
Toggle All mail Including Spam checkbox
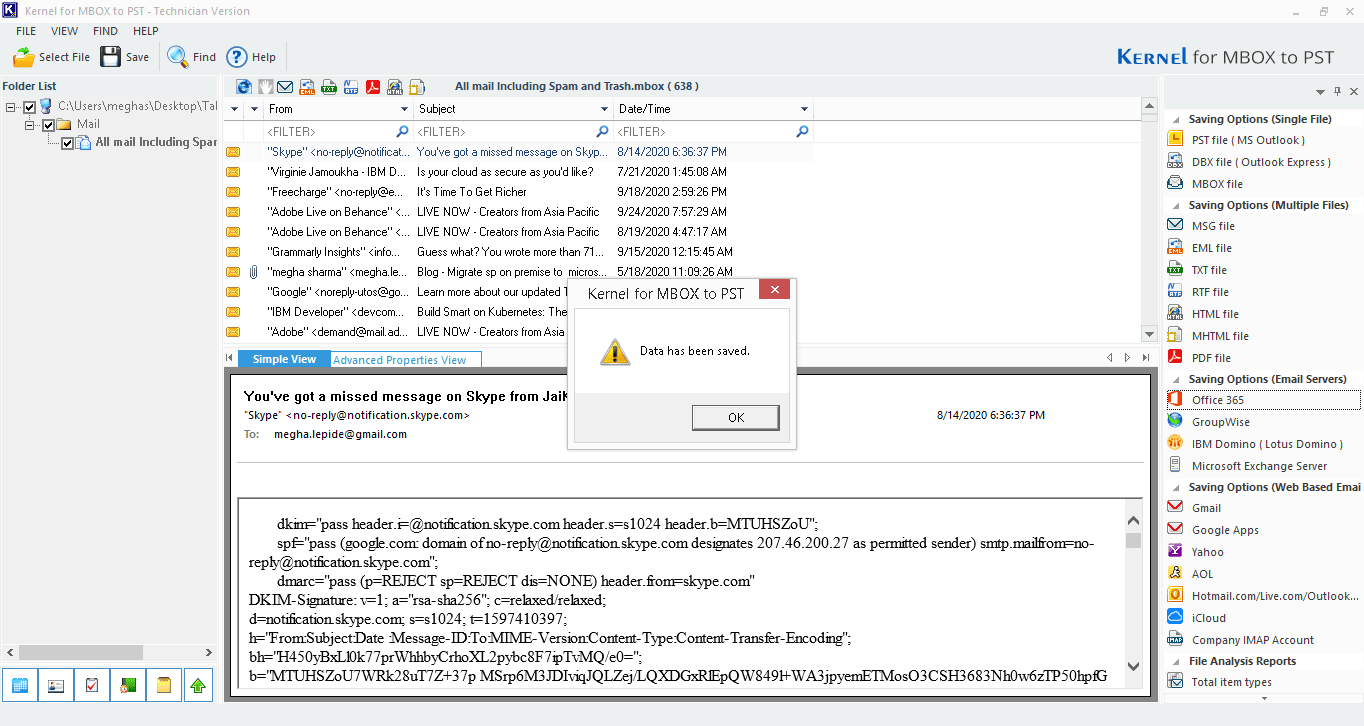point(67,143)
